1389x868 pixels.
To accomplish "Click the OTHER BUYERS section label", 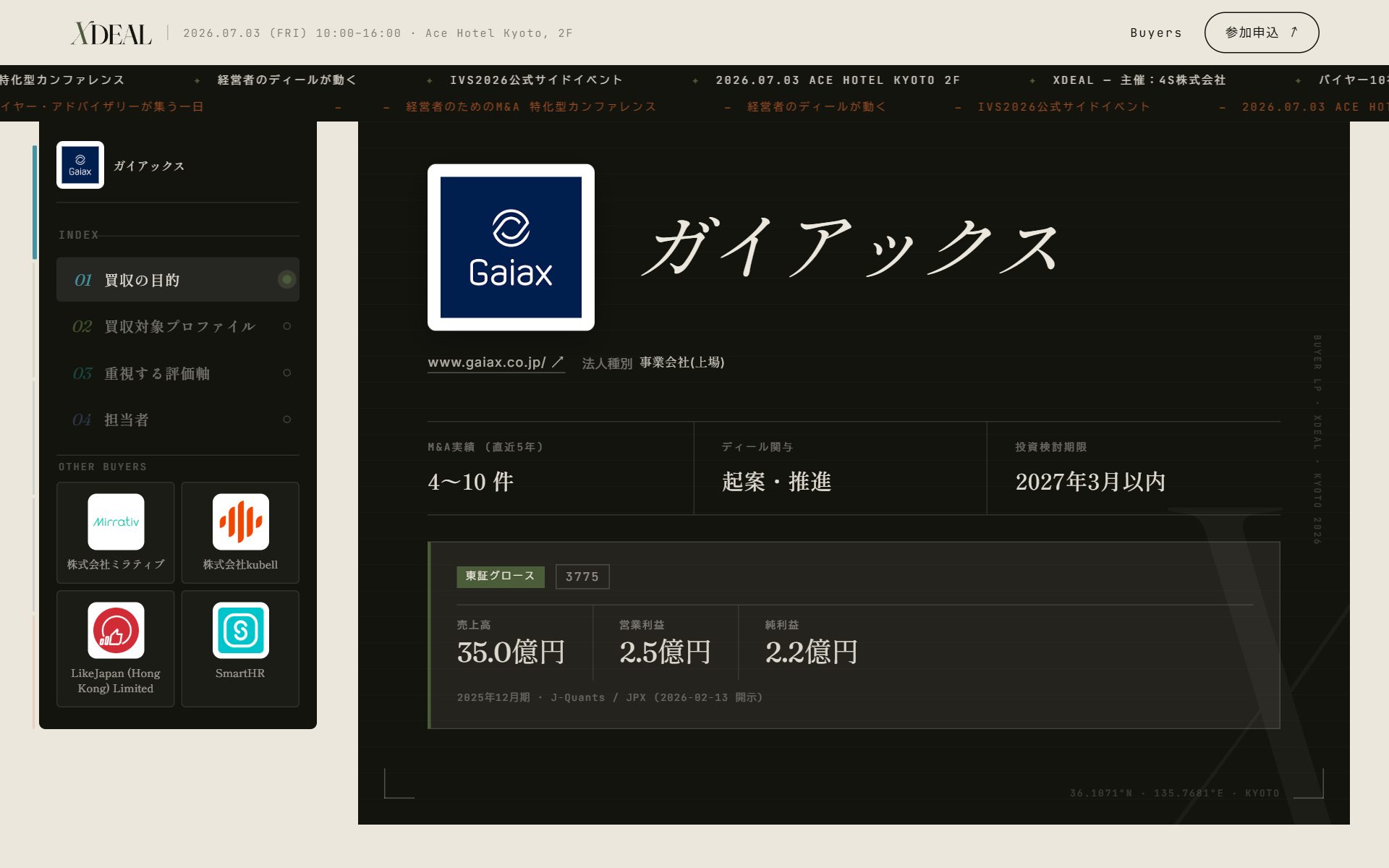I will coord(103,467).
